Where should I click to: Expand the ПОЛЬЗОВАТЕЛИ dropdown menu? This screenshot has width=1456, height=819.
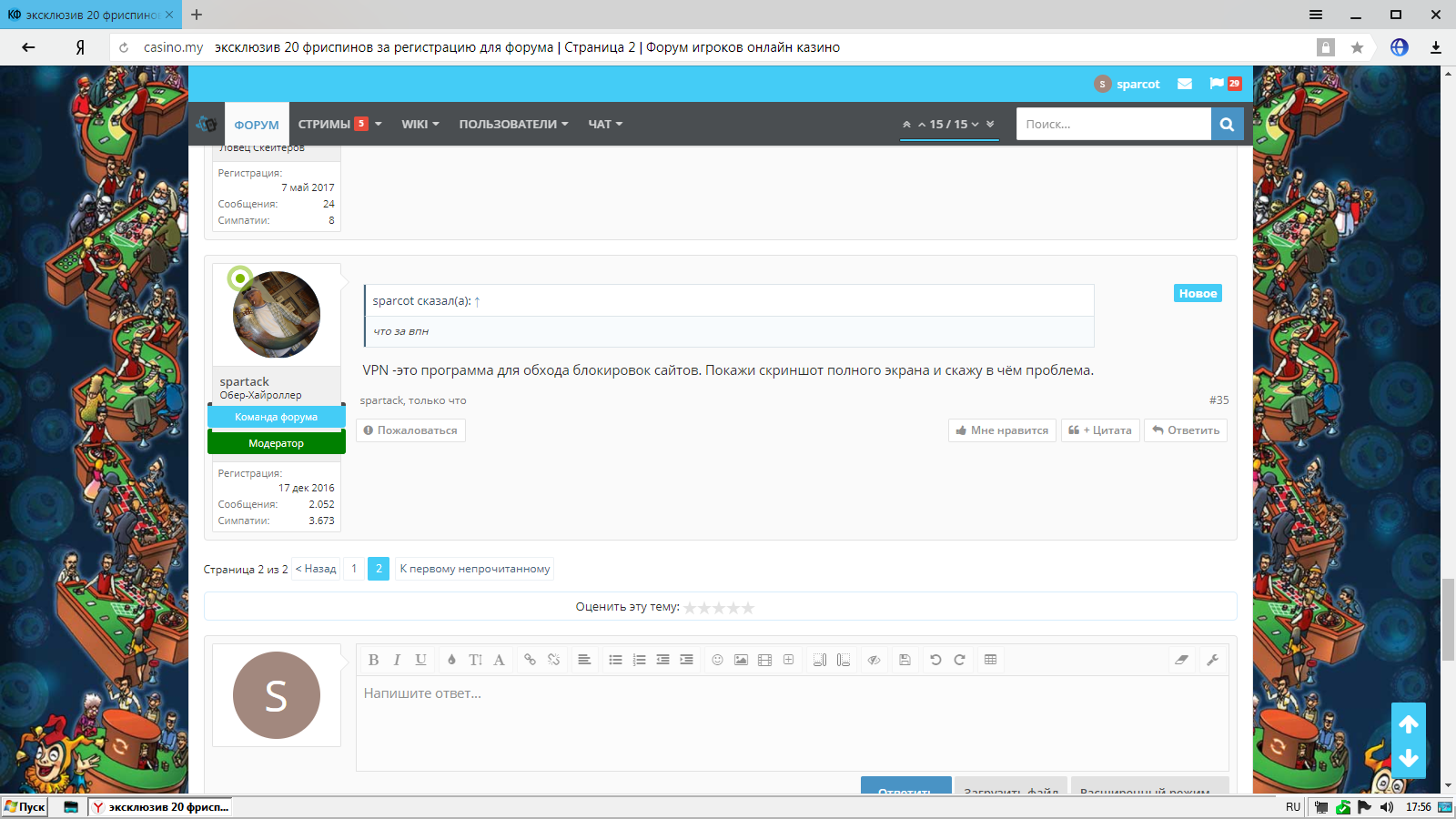(x=513, y=125)
